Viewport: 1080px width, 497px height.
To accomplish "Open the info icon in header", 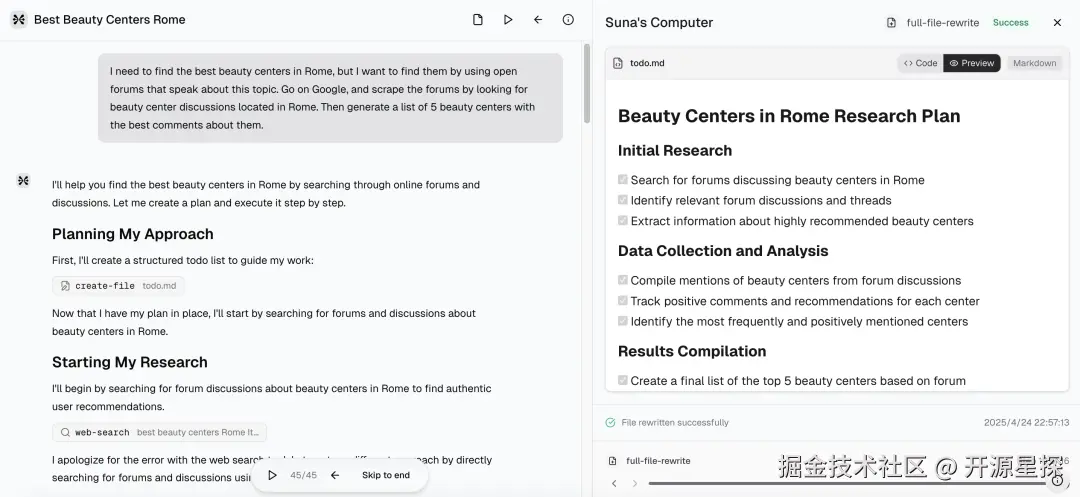I will (568, 19).
